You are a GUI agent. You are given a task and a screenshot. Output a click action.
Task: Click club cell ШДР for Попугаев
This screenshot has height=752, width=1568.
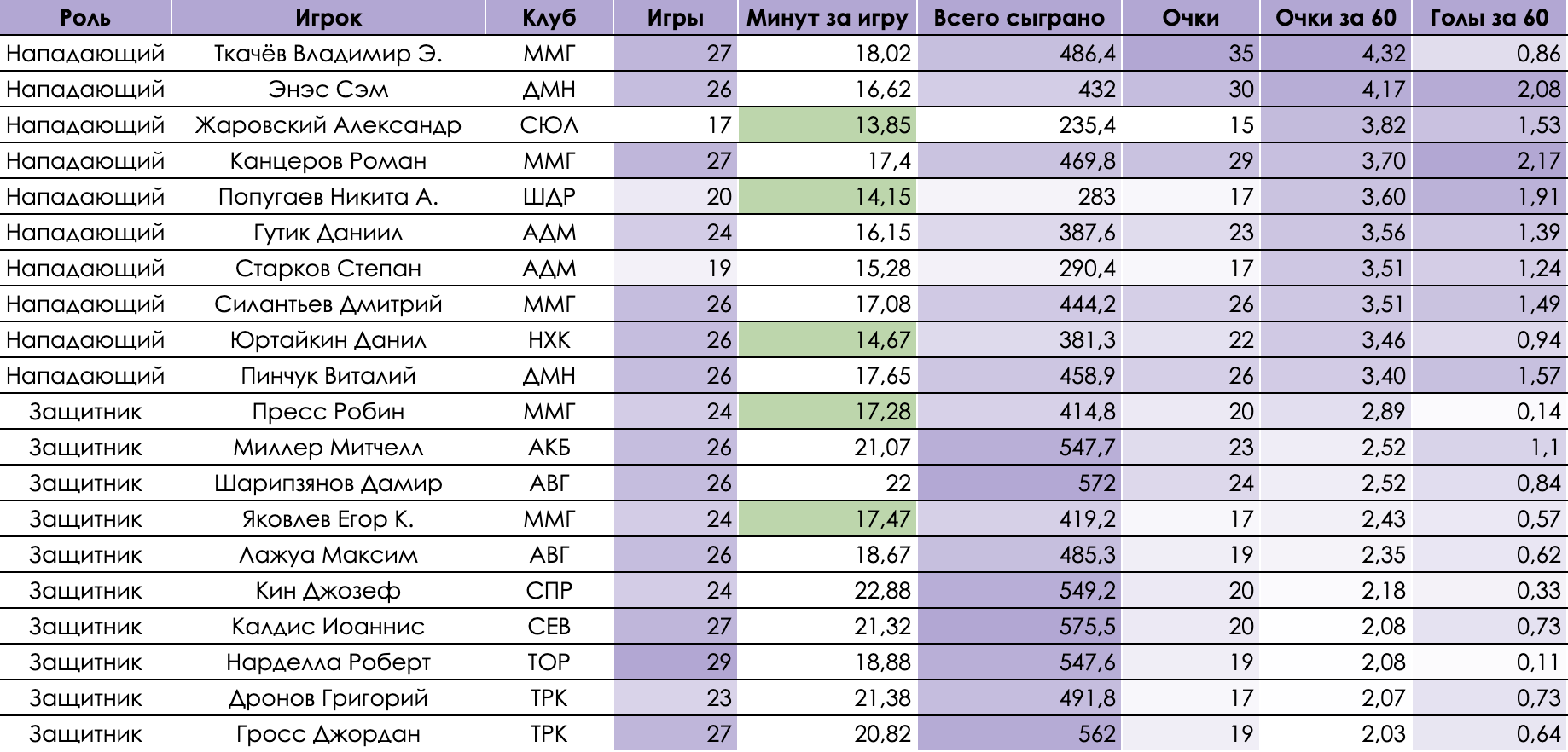[549, 197]
